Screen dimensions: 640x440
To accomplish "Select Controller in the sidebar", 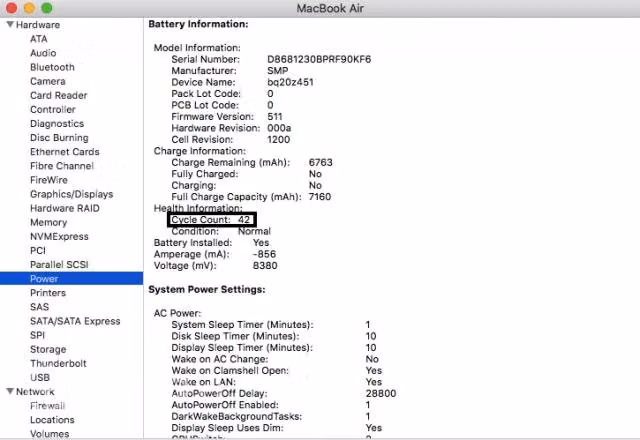I will 53,109.
